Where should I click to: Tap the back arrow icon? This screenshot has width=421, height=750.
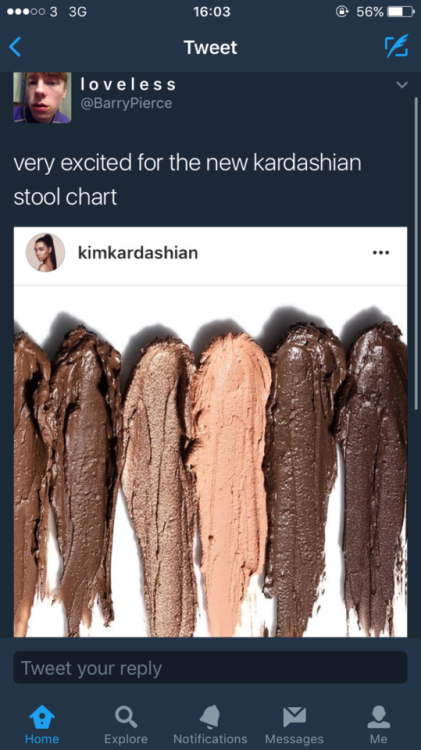pos(15,47)
